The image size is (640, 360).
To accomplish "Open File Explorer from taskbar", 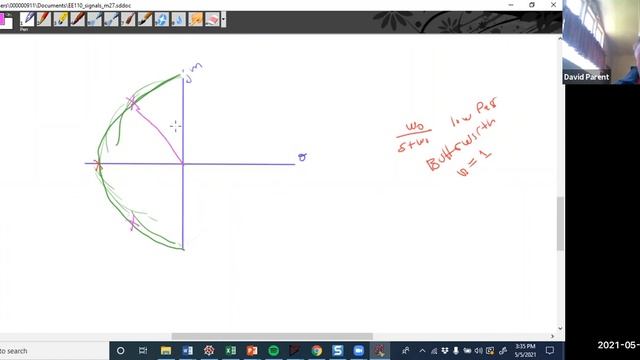I will (x=166, y=351).
